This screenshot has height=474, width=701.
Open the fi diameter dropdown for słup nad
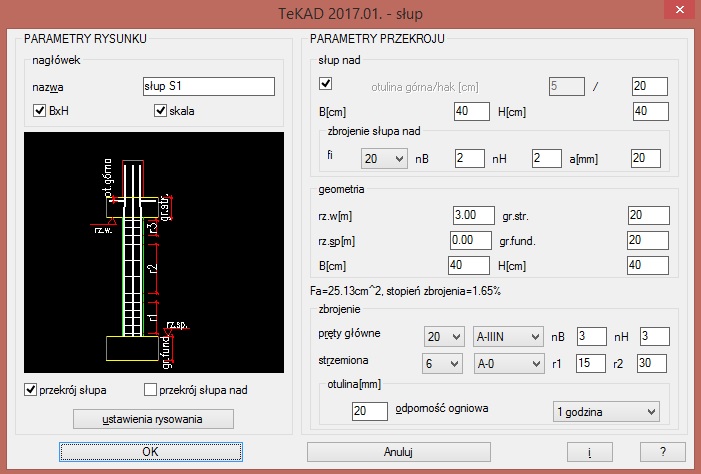[x=384, y=159]
